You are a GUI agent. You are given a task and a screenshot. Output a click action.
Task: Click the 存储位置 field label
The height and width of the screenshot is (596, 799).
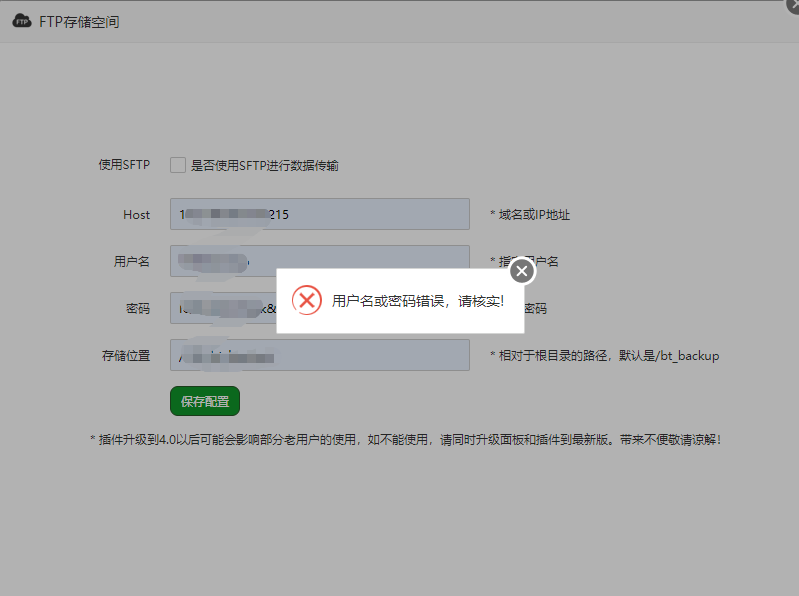(126, 355)
